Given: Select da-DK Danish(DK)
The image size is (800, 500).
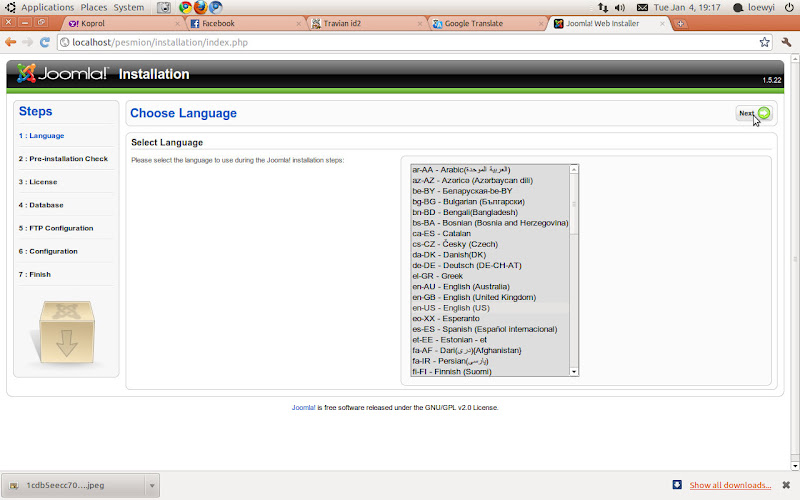Looking at the screenshot, I should click(x=490, y=255).
